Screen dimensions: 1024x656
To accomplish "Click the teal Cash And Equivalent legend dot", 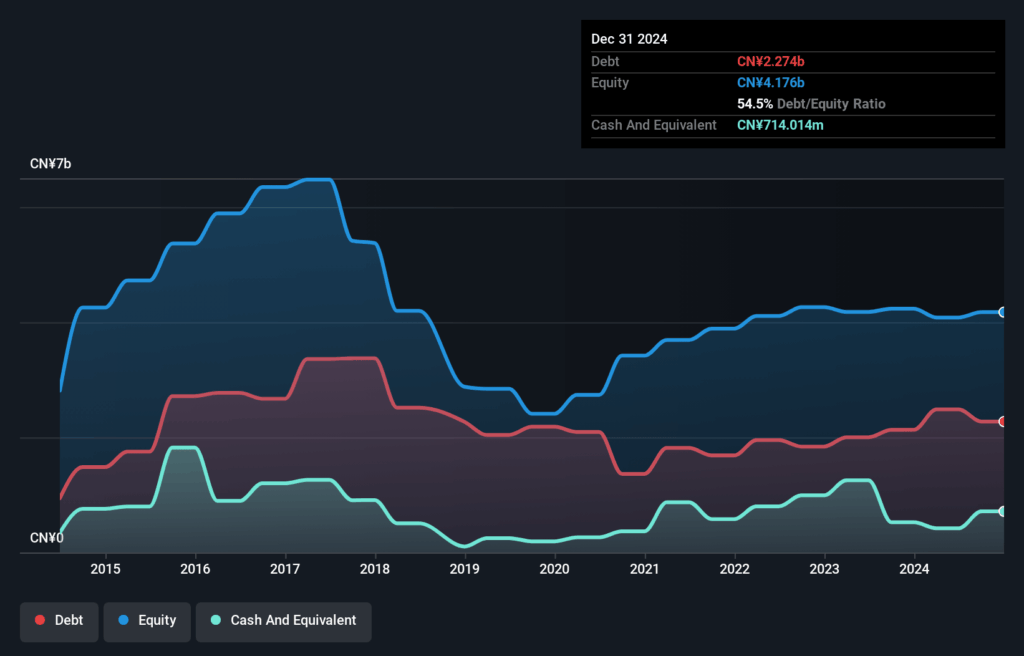I will 216,621.
